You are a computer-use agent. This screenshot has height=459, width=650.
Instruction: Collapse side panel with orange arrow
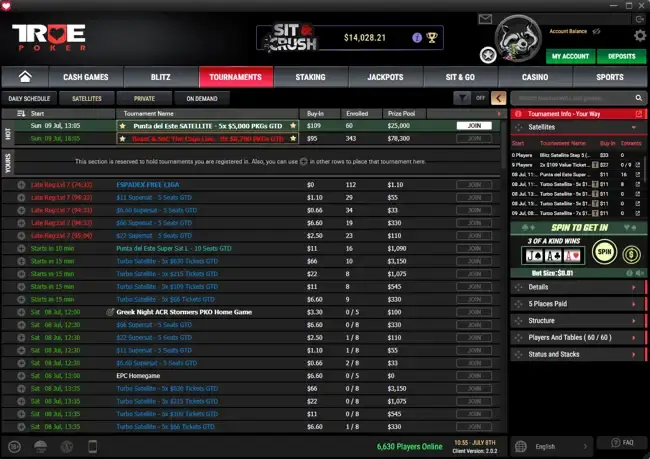pyautogui.click(x=499, y=98)
